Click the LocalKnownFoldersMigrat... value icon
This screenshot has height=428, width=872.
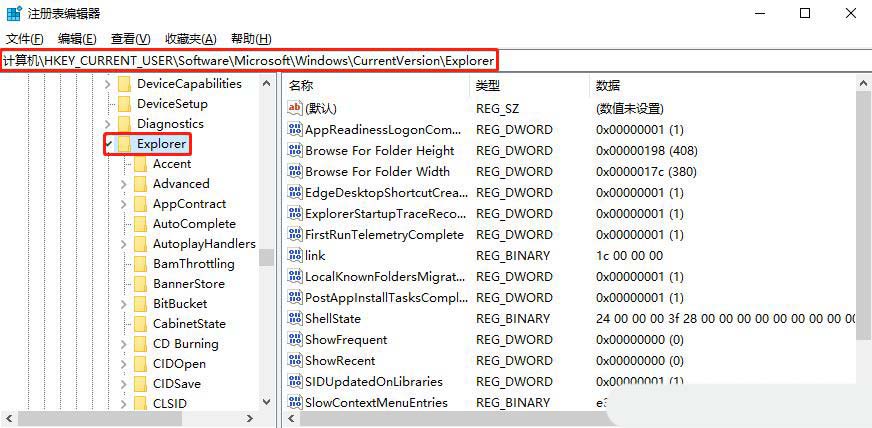click(295, 277)
